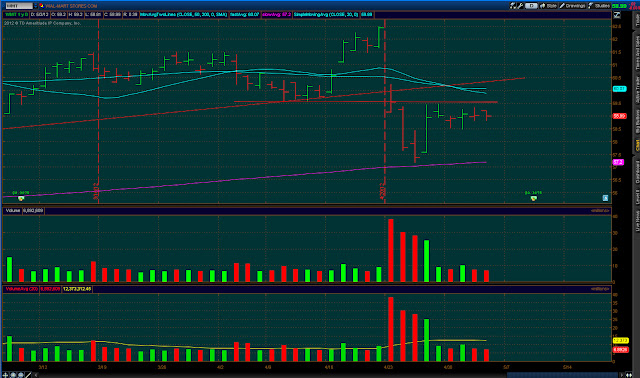
Task: Open the Trade side tab
Action: click(x=637, y=20)
